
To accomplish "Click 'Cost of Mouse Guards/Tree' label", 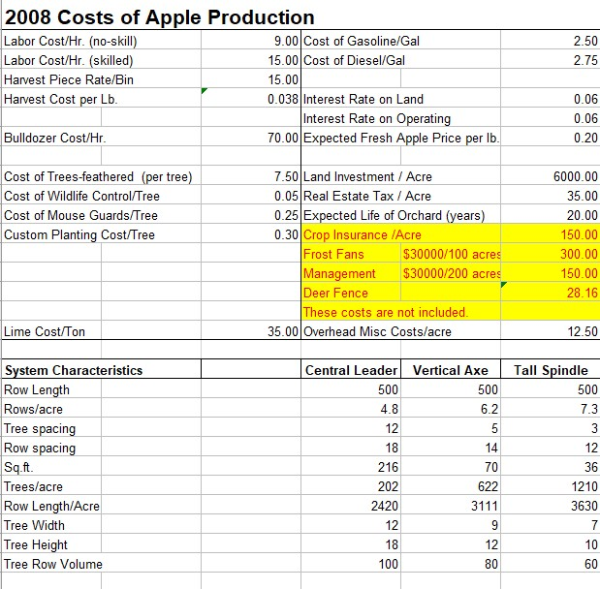I will 81,215.
